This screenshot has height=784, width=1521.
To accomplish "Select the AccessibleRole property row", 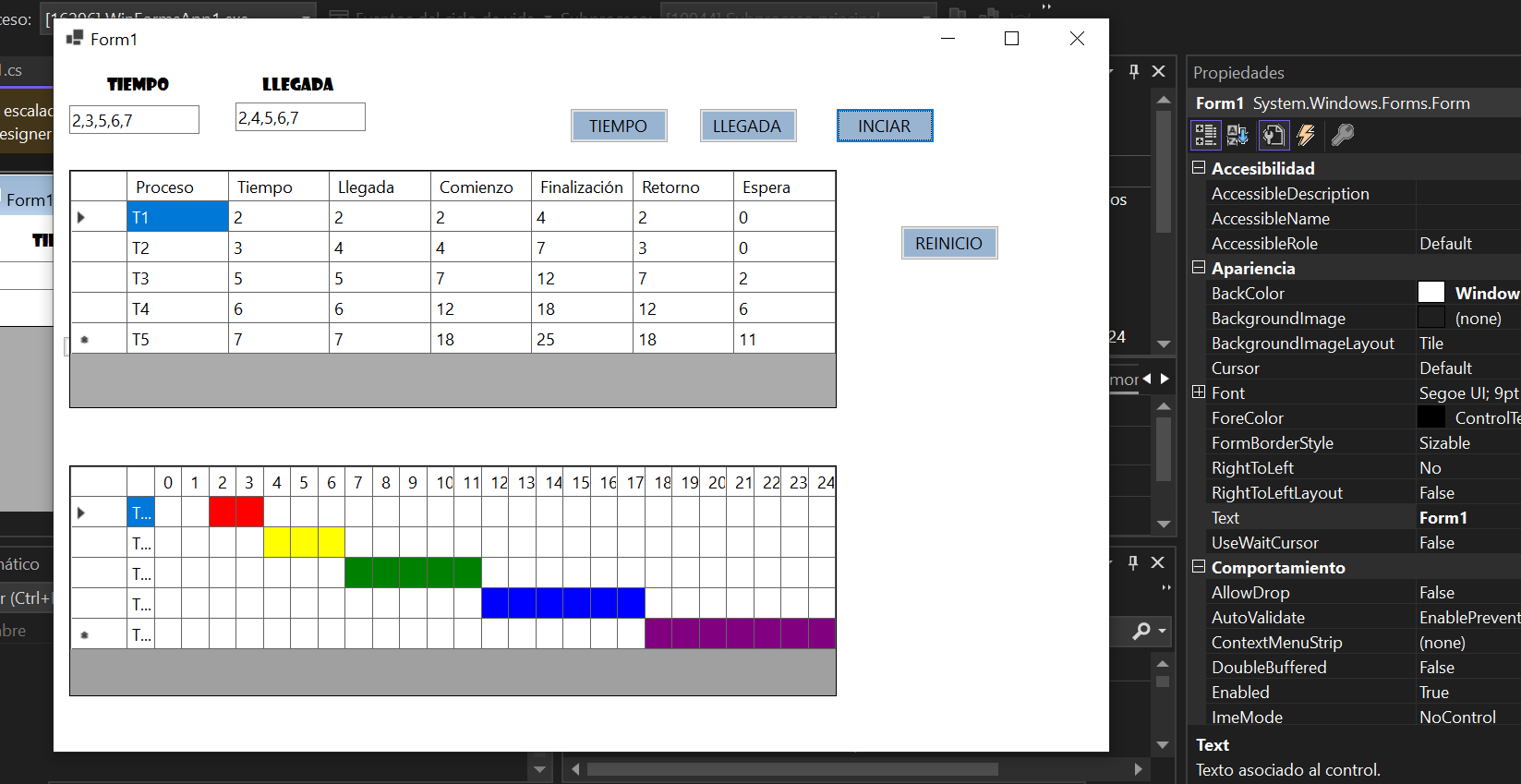I will click(1365, 243).
